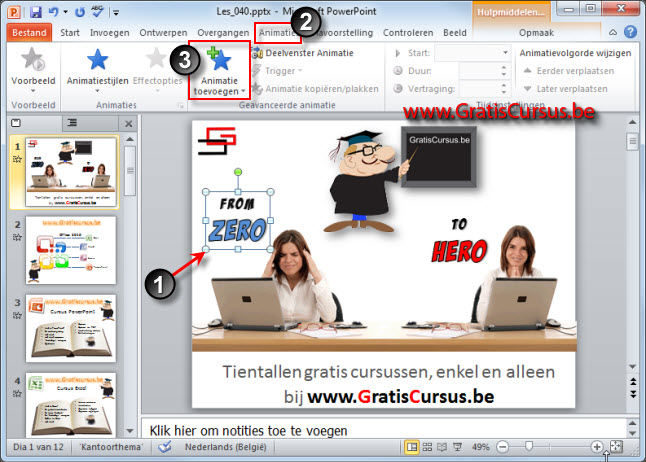The width and height of the screenshot is (646, 462).
Task: Click Animatie kopiëren/plakken
Action: [x=315, y=89]
